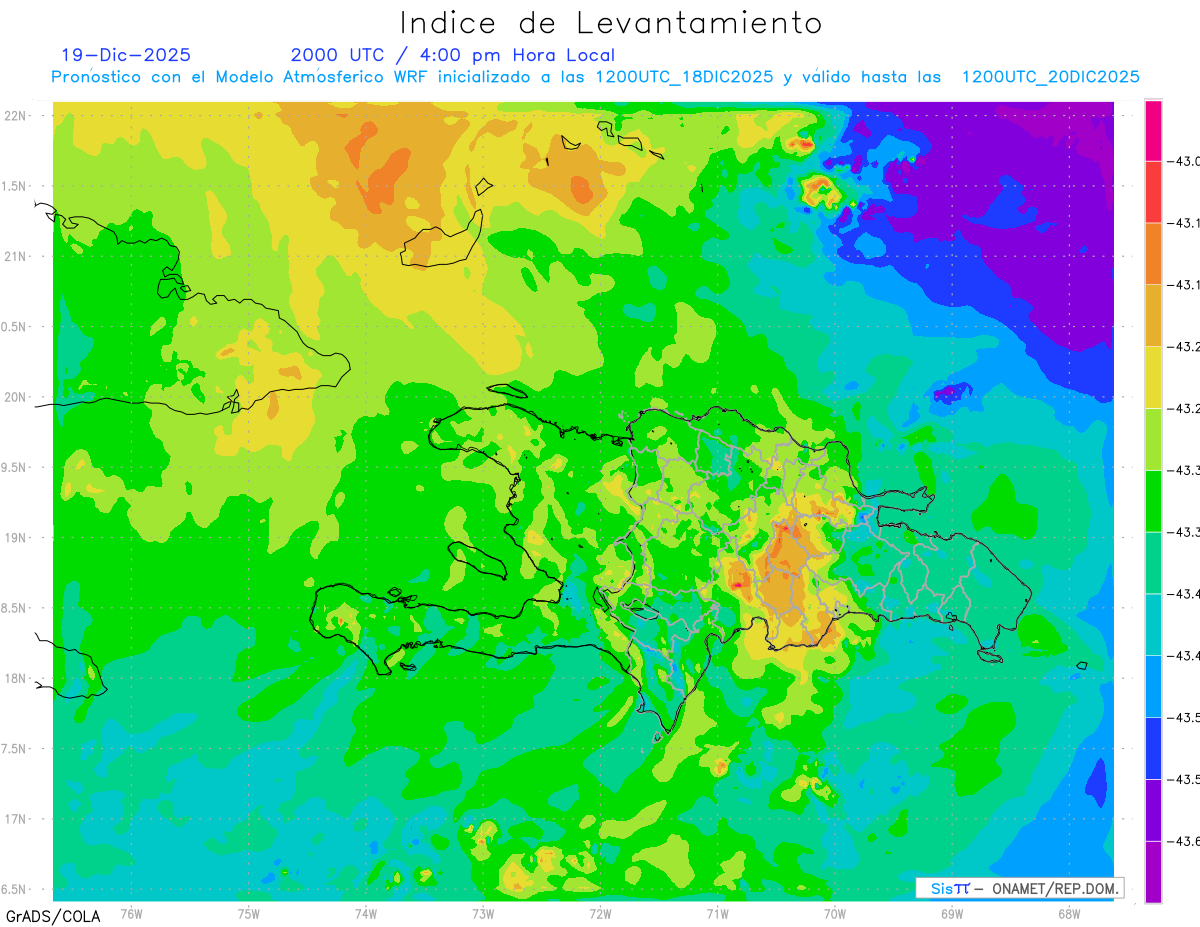Click the 72W longitude label
1200x927 pixels.
tap(600, 913)
